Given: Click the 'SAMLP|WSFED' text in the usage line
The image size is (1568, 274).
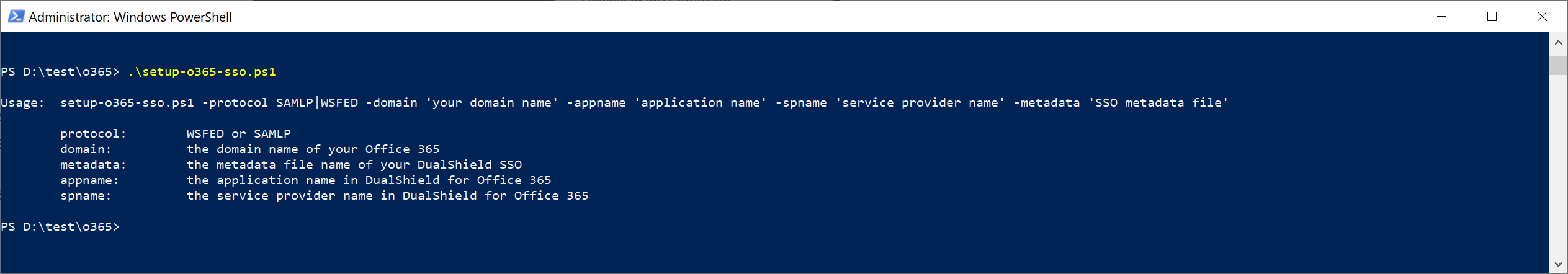Looking at the screenshot, I should 317,103.
